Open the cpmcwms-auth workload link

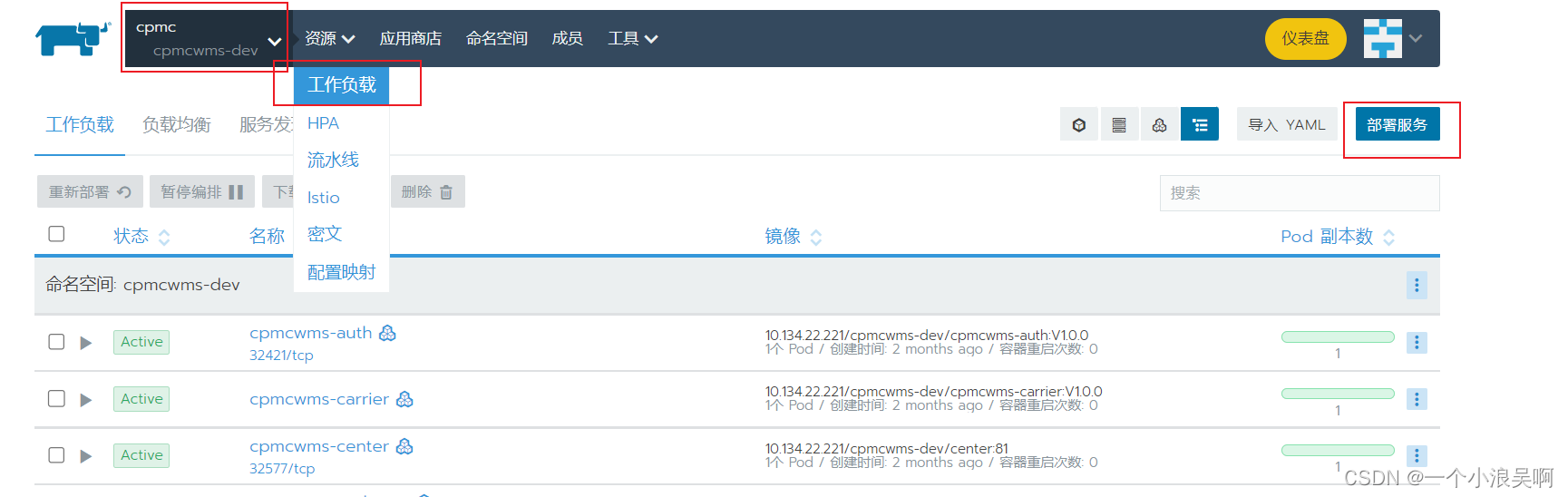pos(310,333)
